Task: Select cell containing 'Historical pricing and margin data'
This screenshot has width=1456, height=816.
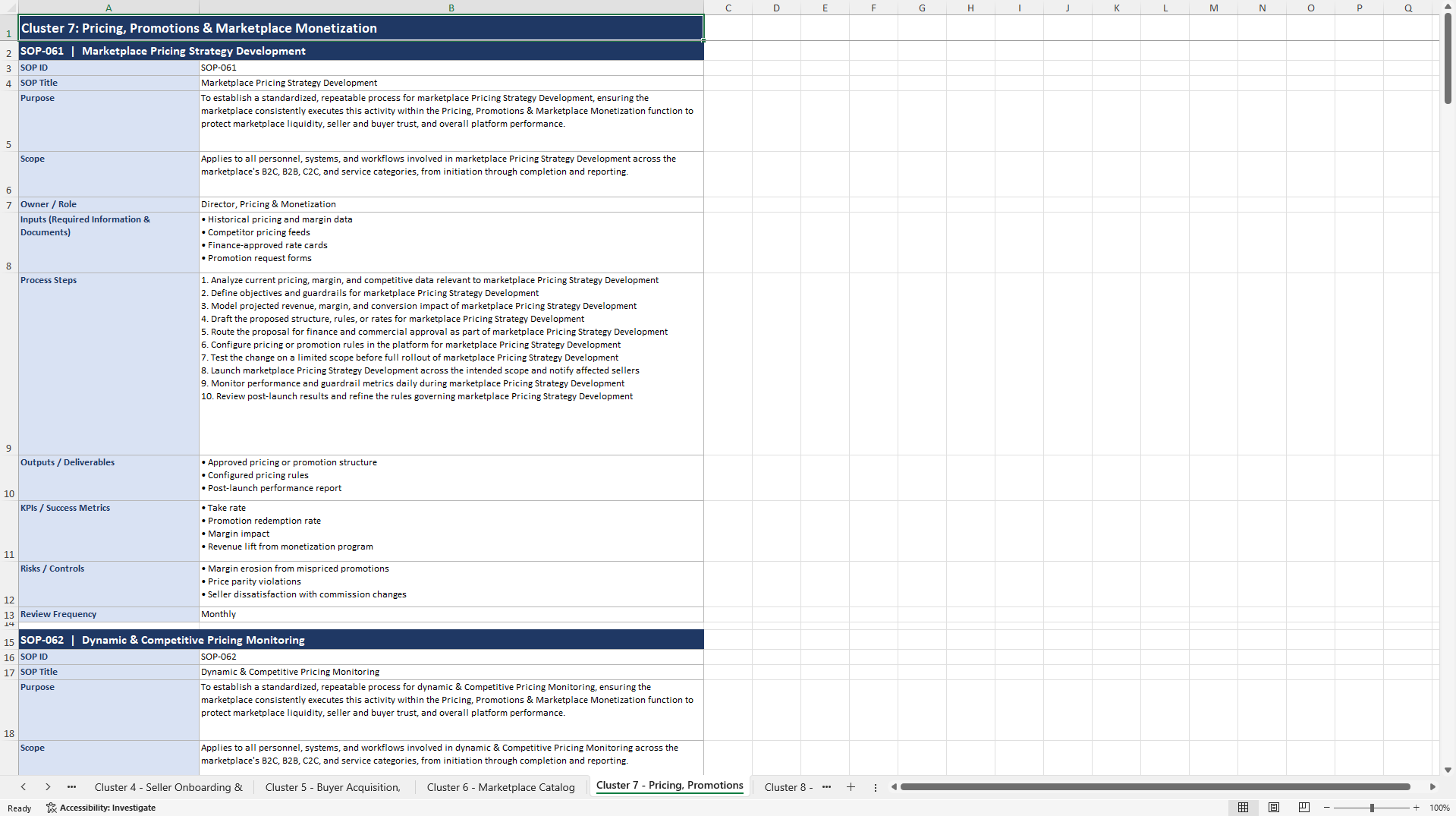Action: pos(451,243)
